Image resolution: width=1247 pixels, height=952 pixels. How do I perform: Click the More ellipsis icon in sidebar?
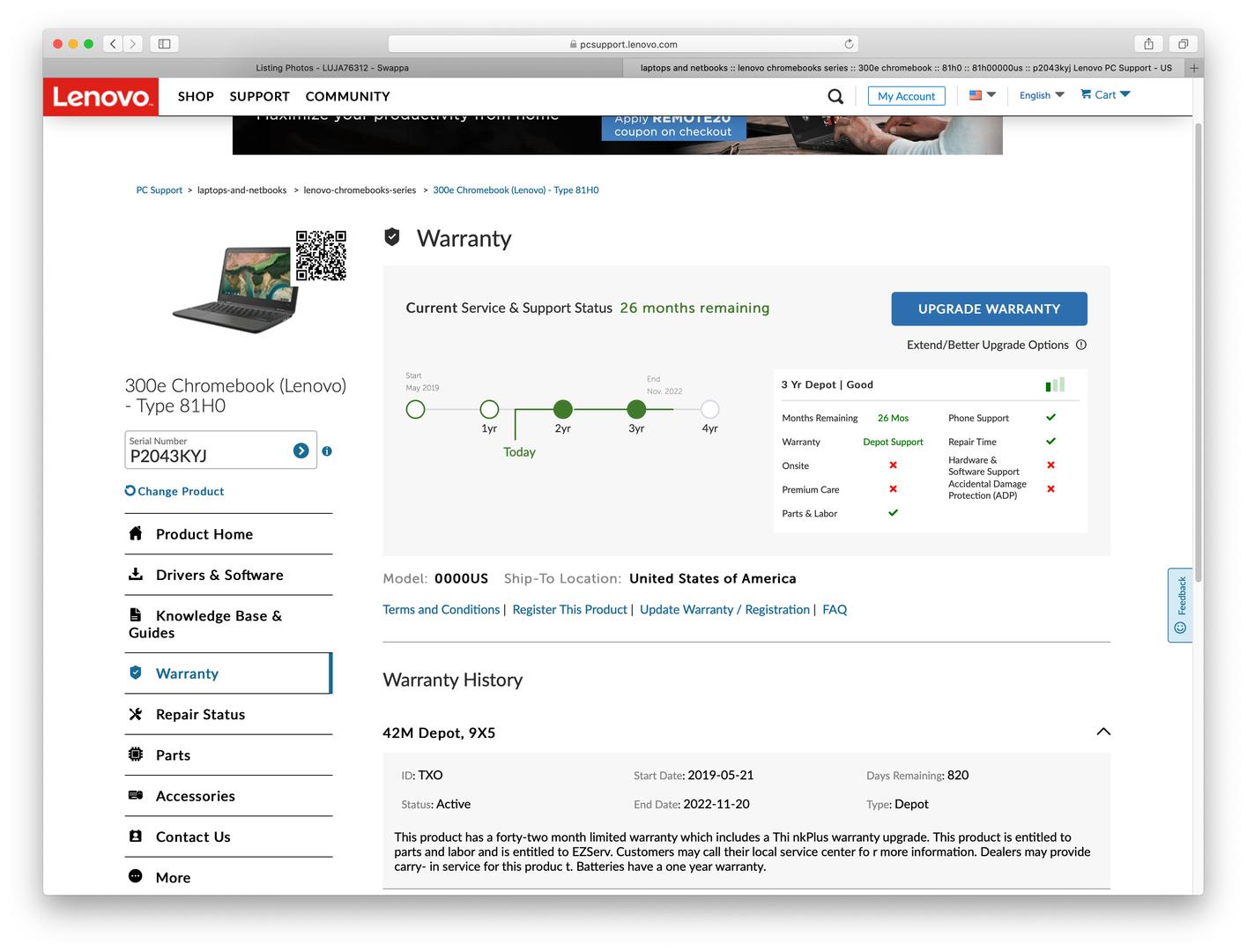[x=136, y=876]
